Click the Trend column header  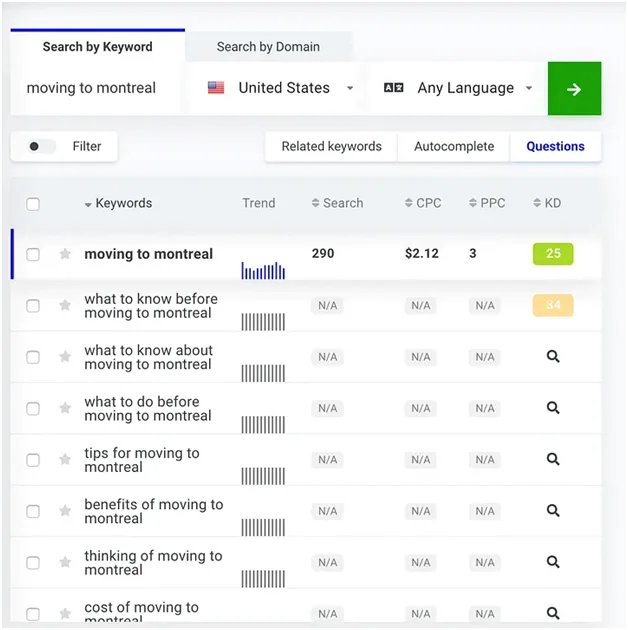259,203
